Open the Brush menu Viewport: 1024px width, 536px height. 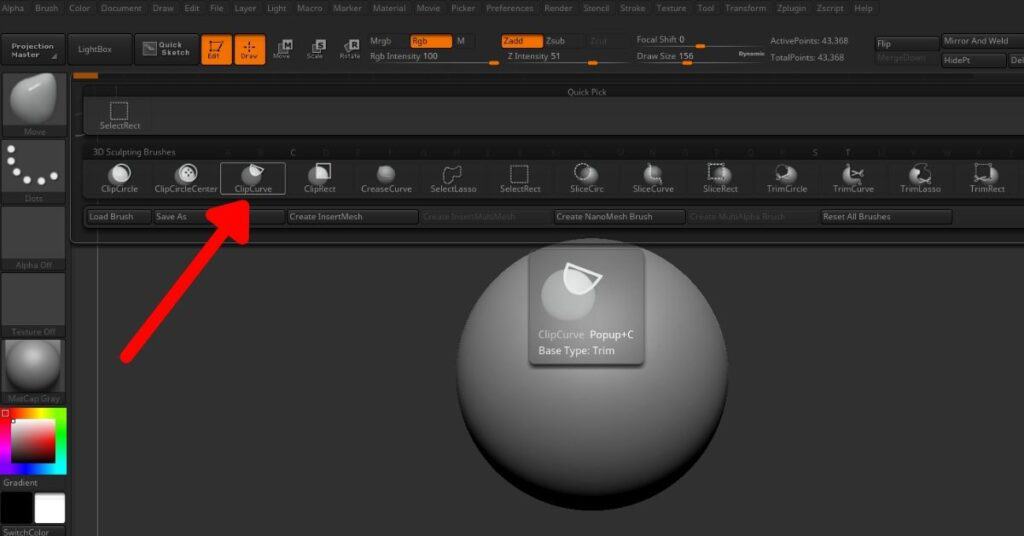[x=46, y=8]
